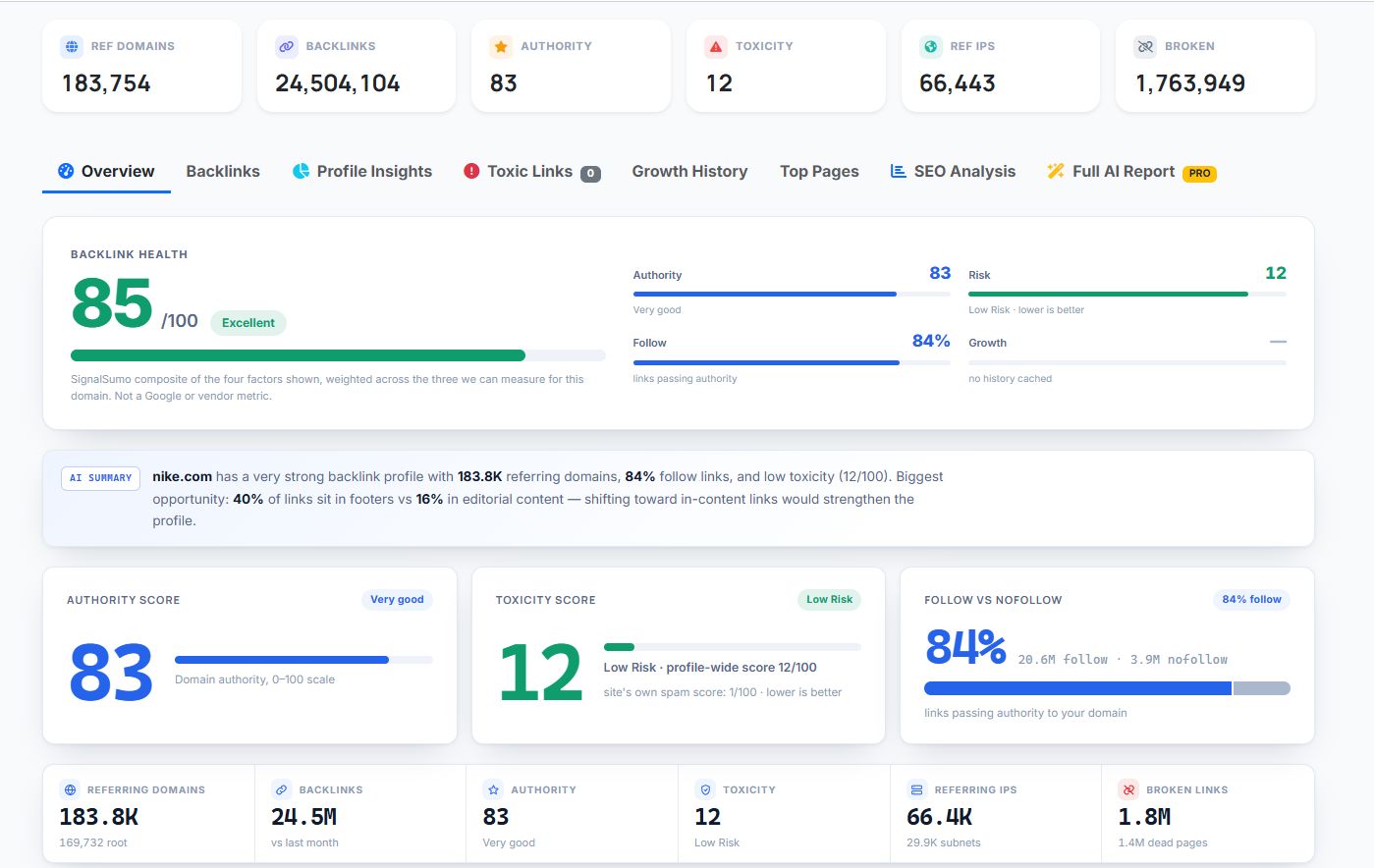This screenshot has width=1374, height=868.
Task: Click the server icon next to Referring IPs
Action: pyautogui.click(x=916, y=789)
